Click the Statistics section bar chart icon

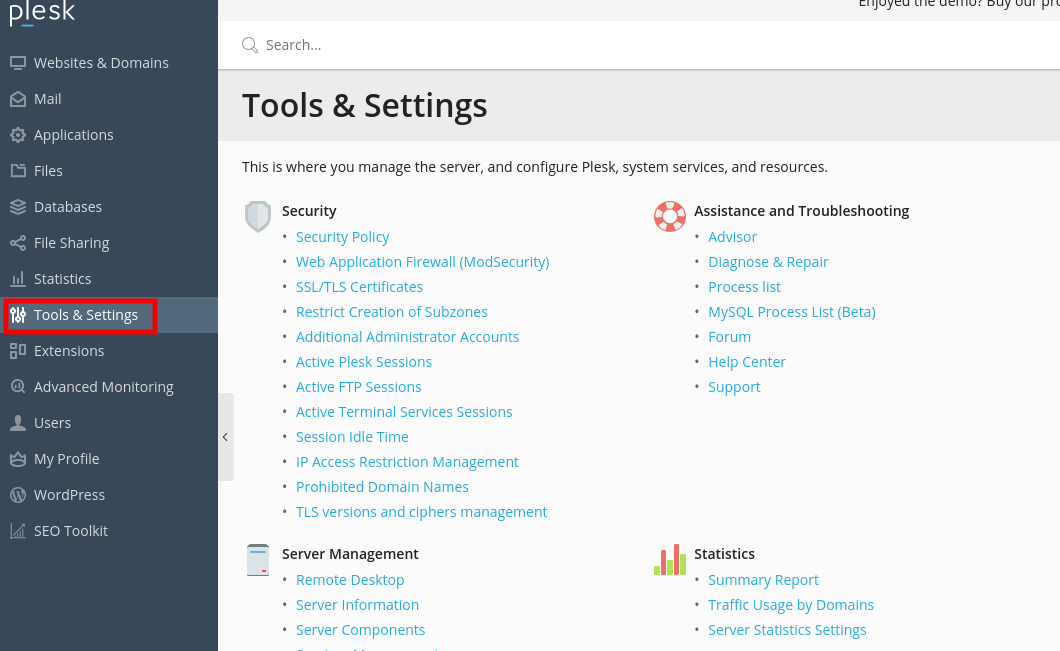click(670, 560)
